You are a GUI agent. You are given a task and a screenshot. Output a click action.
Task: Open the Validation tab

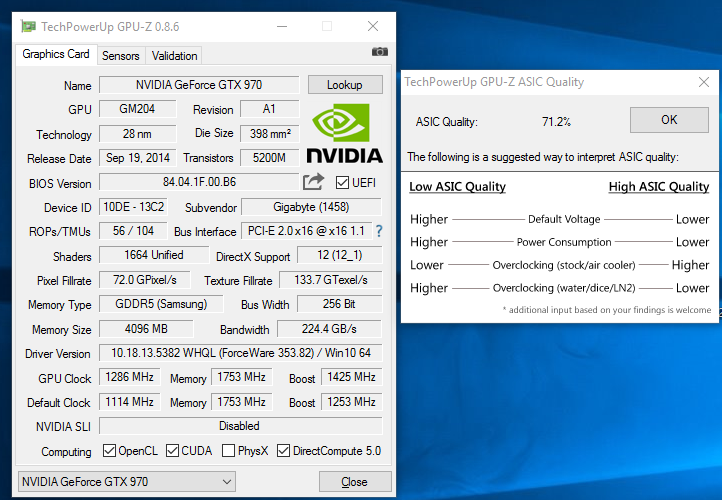tap(174, 56)
